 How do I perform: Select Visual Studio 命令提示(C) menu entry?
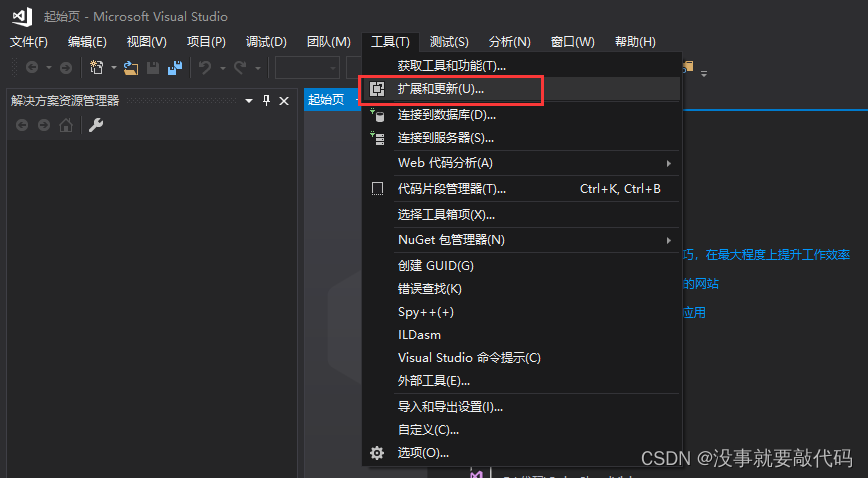[522, 358]
